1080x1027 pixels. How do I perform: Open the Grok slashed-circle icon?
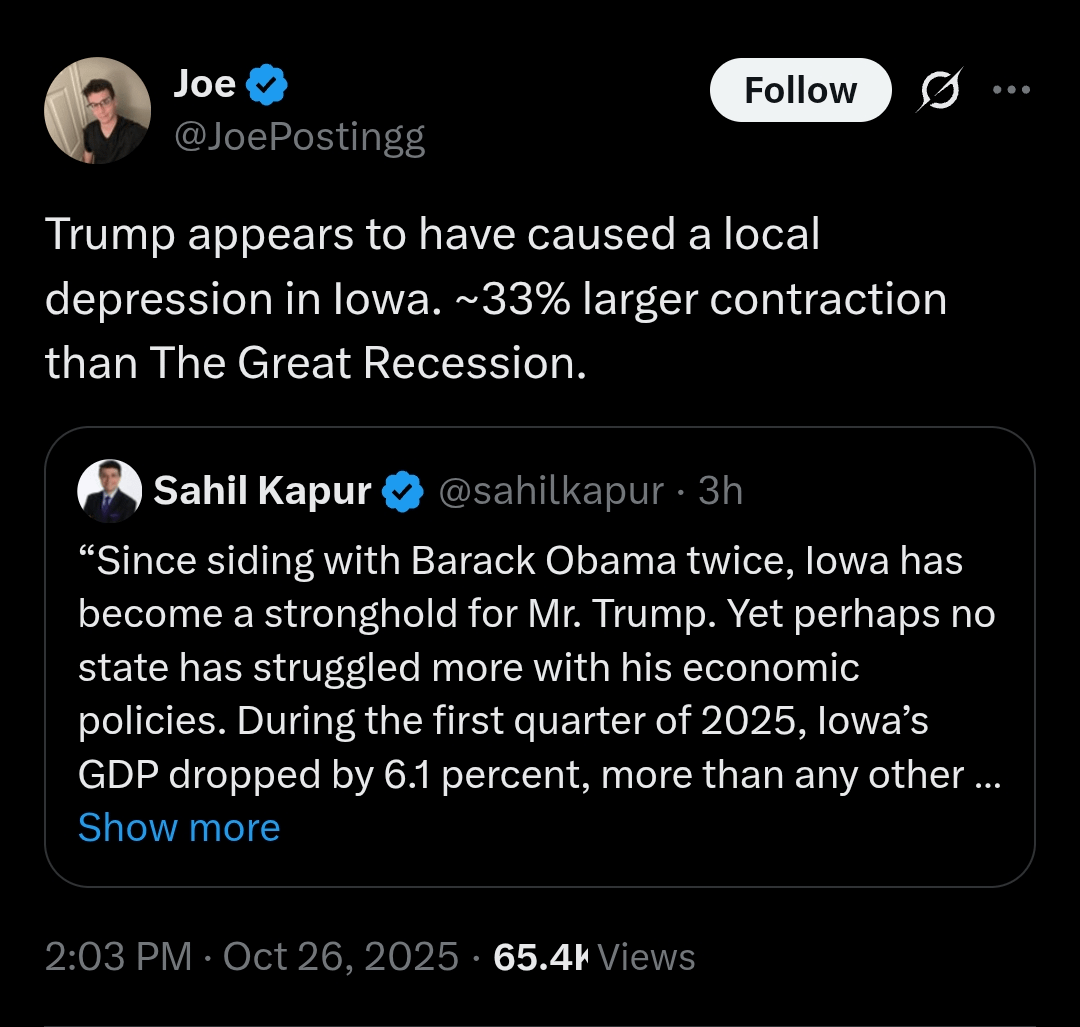(939, 90)
